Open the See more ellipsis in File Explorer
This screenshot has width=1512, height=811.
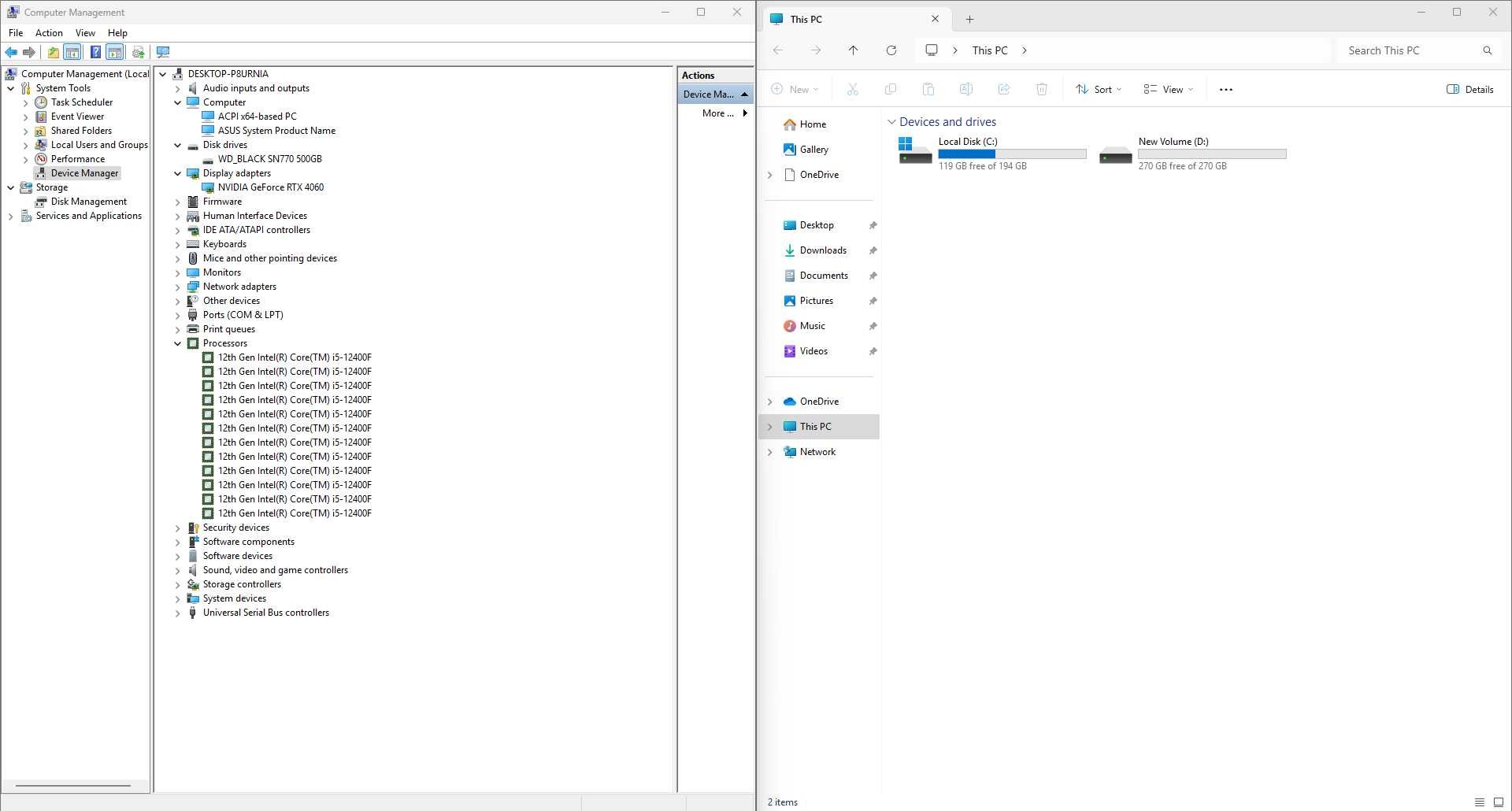pos(1225,90)
